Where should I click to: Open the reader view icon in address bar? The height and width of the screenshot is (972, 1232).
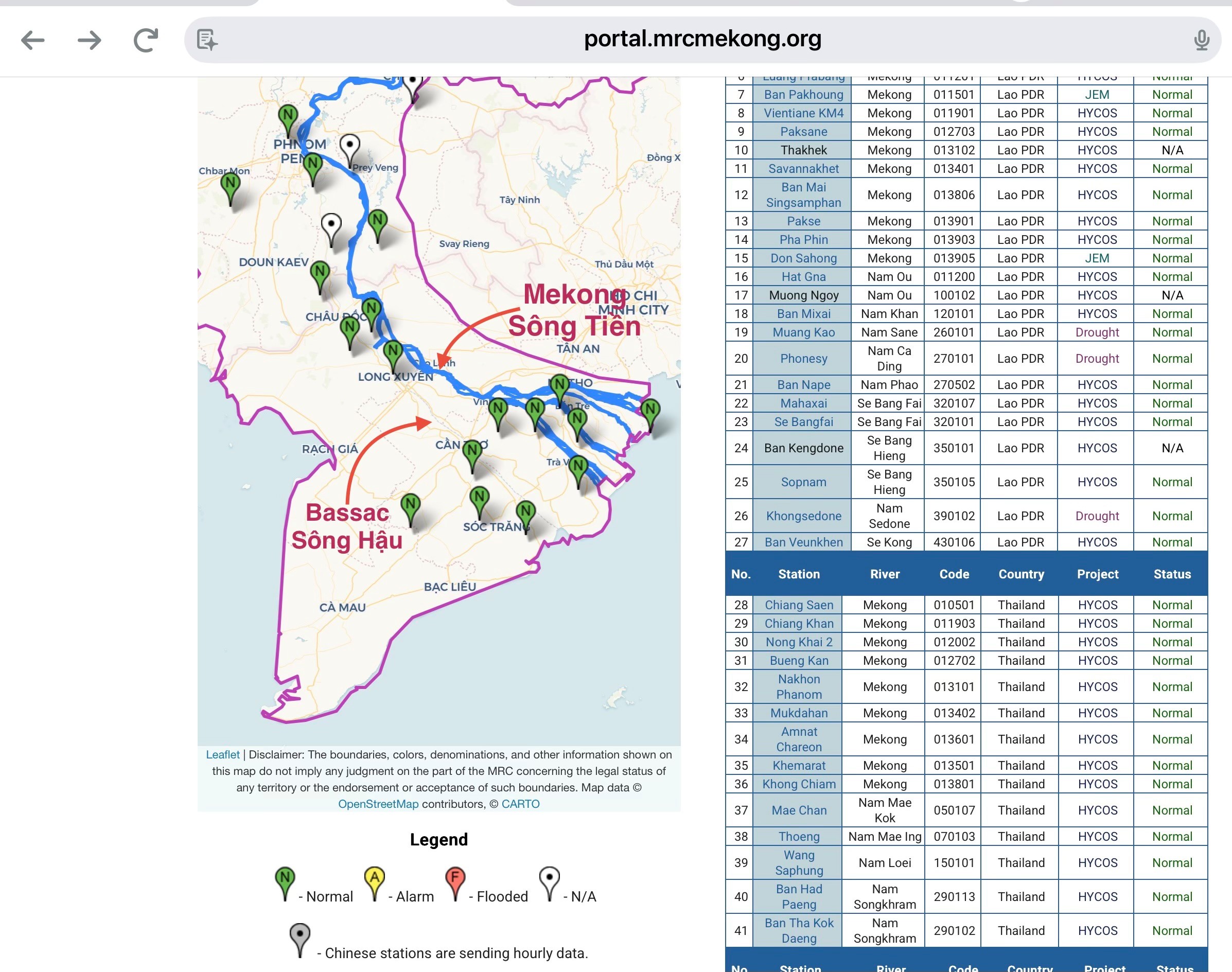point(207,40)
